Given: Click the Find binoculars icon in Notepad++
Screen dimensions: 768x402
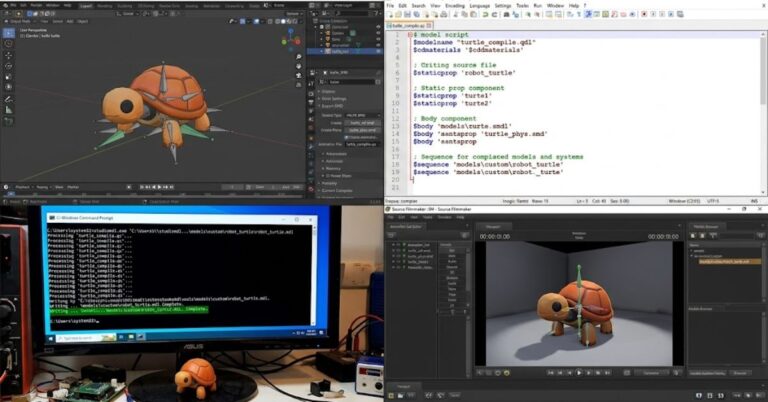Looking at the screenshot, I should coord(506,14).
